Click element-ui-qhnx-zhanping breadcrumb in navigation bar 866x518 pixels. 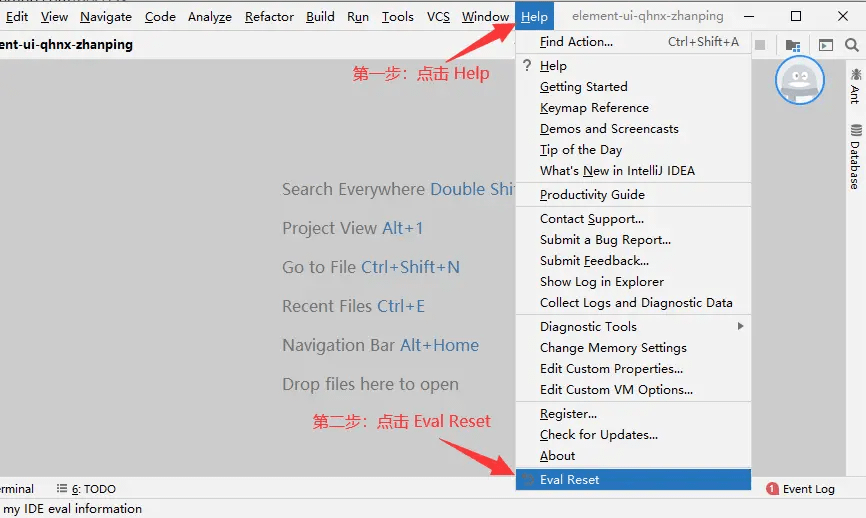coord(66,45)
